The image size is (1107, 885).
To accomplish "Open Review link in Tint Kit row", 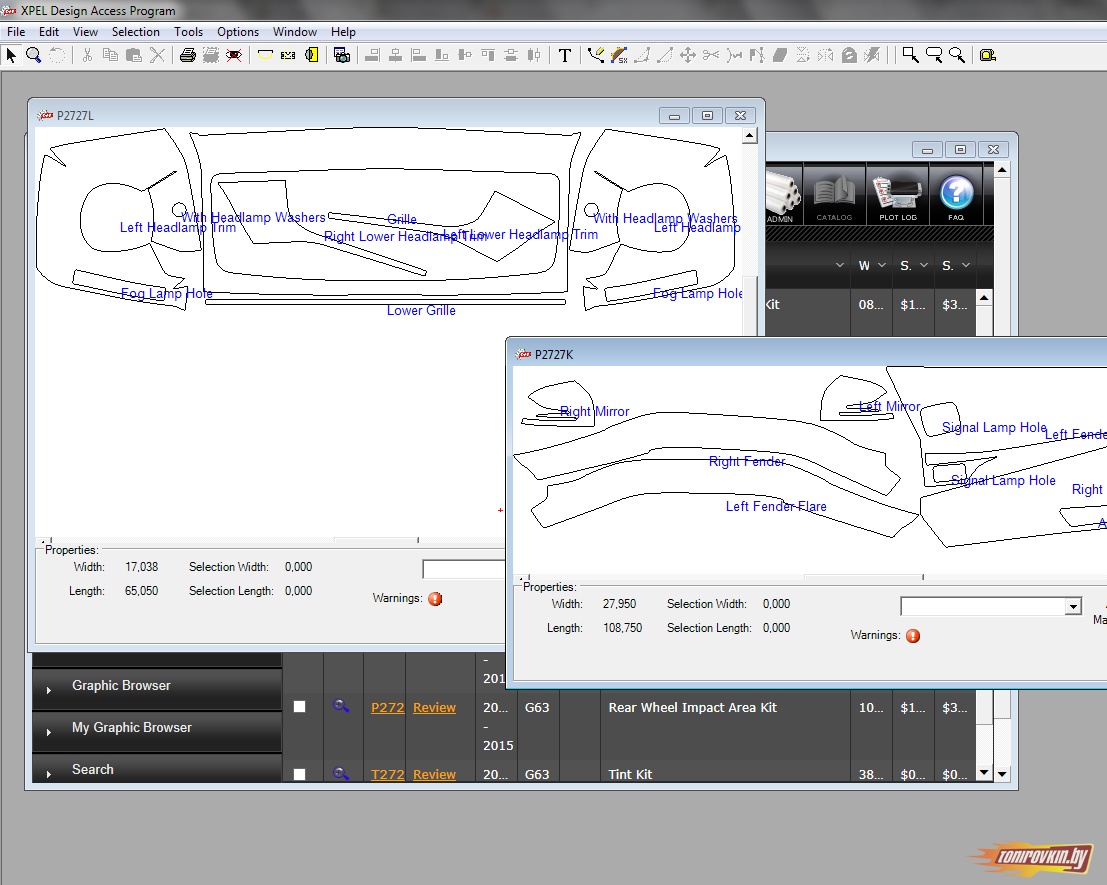I will point(434,774).
